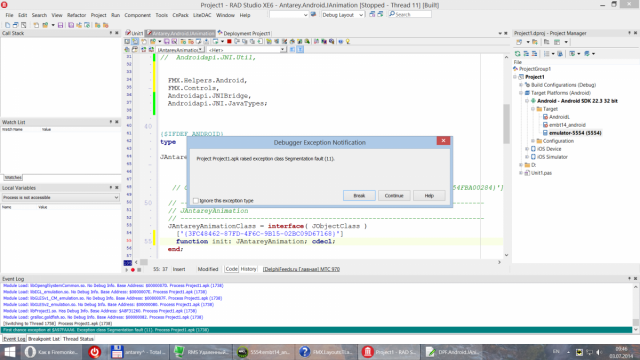Click the Break button in exception dialog
The width and height of the screenshot is (640, 360).
(x=359, y=196)
